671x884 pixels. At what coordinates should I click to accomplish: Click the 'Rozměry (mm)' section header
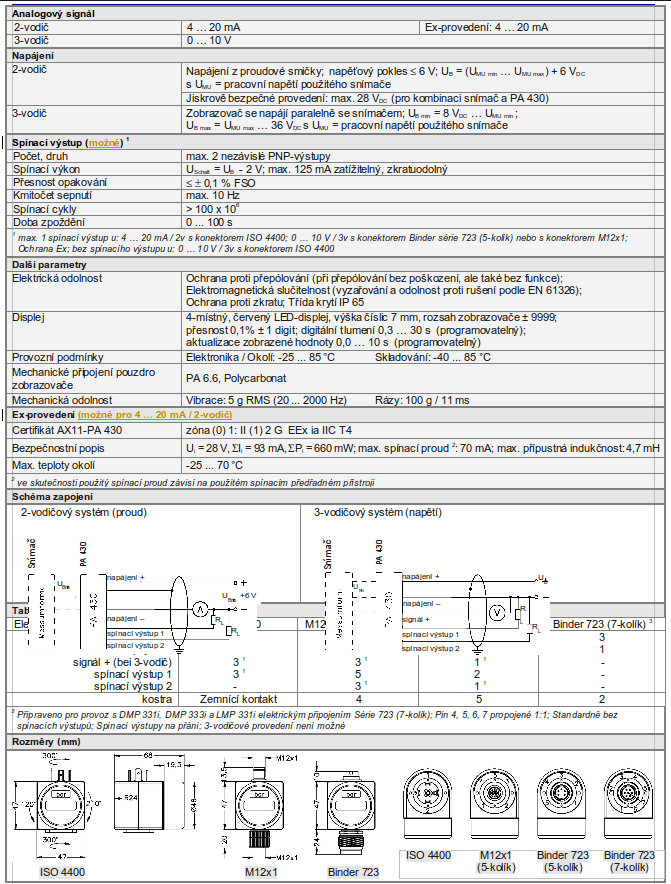[46, 742]
